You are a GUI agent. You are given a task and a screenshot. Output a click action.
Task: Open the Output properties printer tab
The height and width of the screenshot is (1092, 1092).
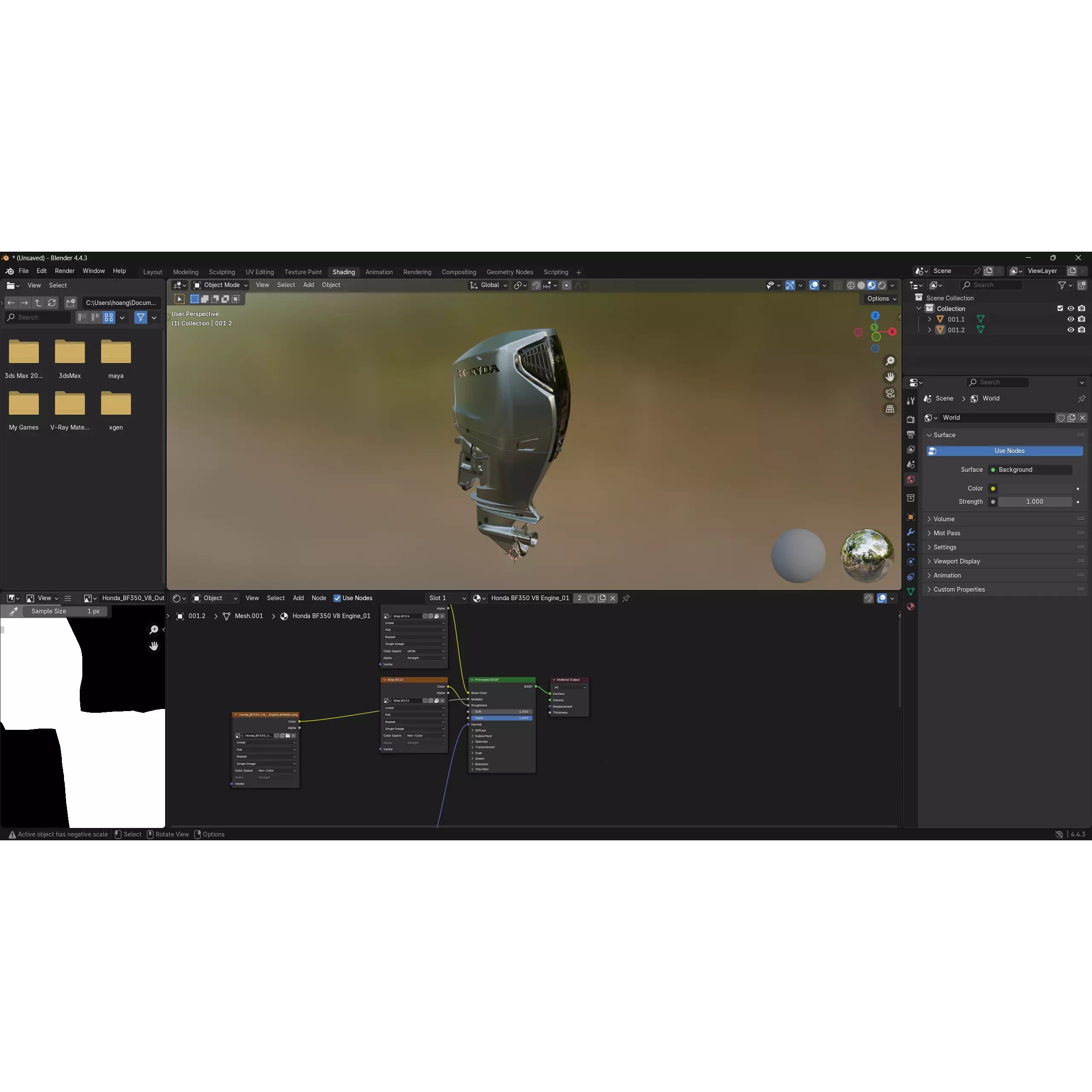click(x=911, y=435)
